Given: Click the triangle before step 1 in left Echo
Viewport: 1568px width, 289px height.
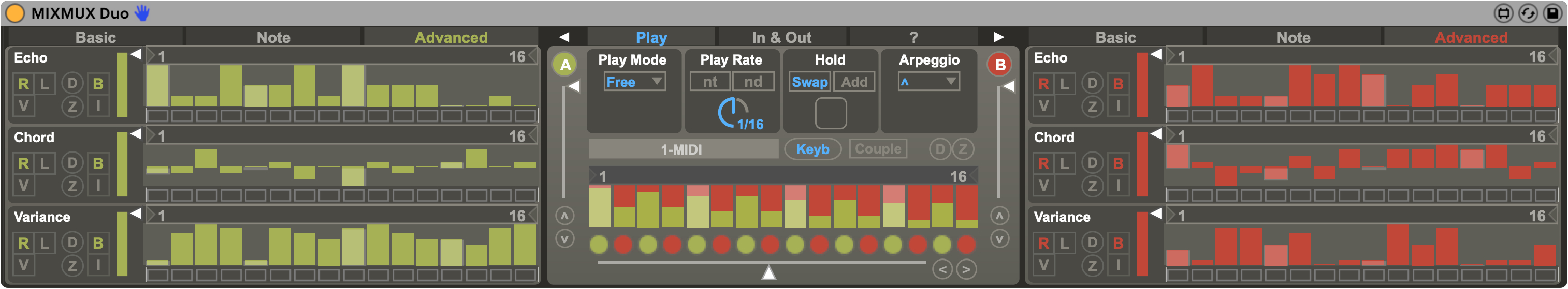Looking at the screenshot, I should 150,56.
